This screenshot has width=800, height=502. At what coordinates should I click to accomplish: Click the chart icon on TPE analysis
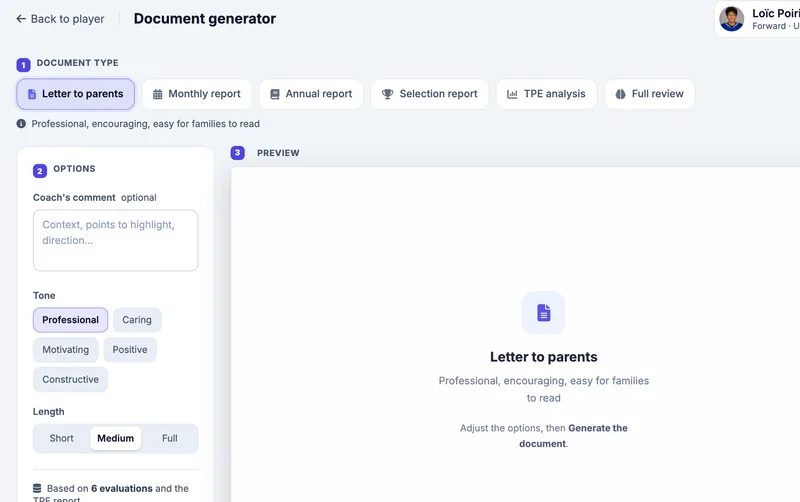512,94
